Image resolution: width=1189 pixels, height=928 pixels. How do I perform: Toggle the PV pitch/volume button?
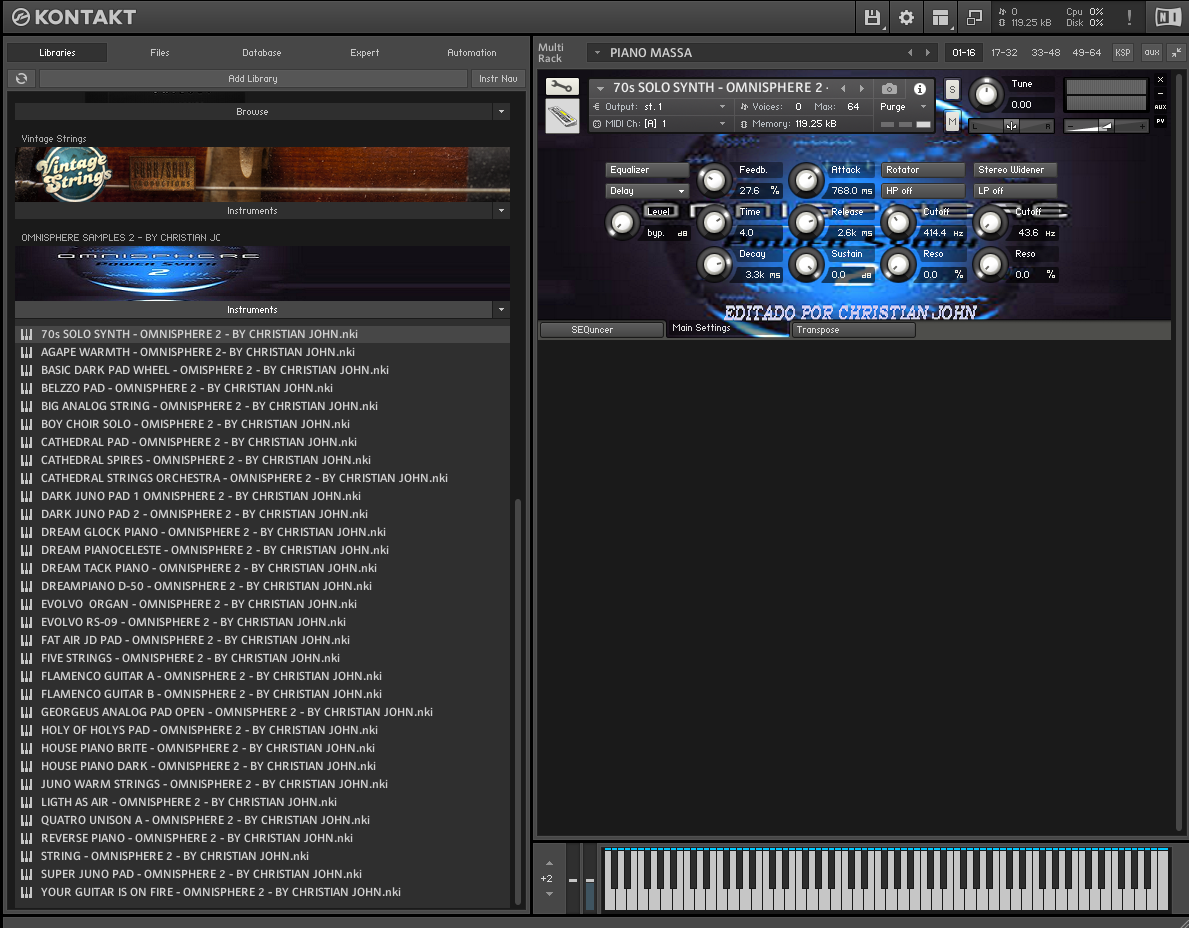coord(1160,121)
